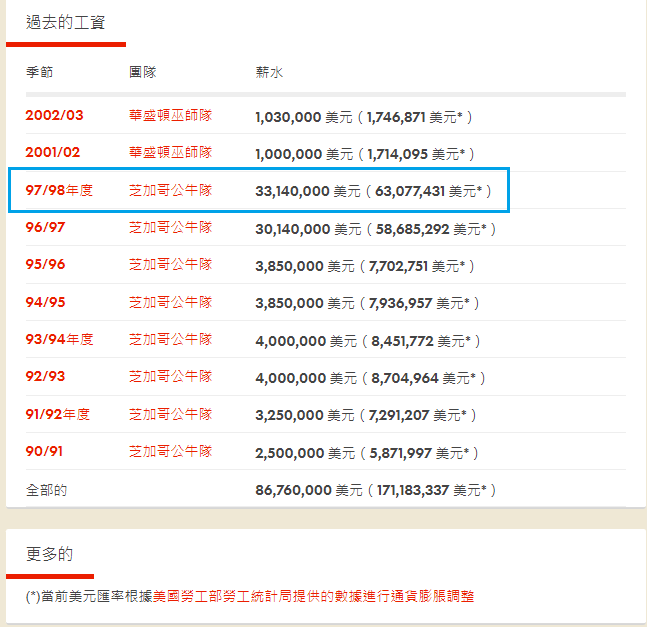Open the 2001/02 season link
This screenshot has width=647, height=627.
point(53,153)
